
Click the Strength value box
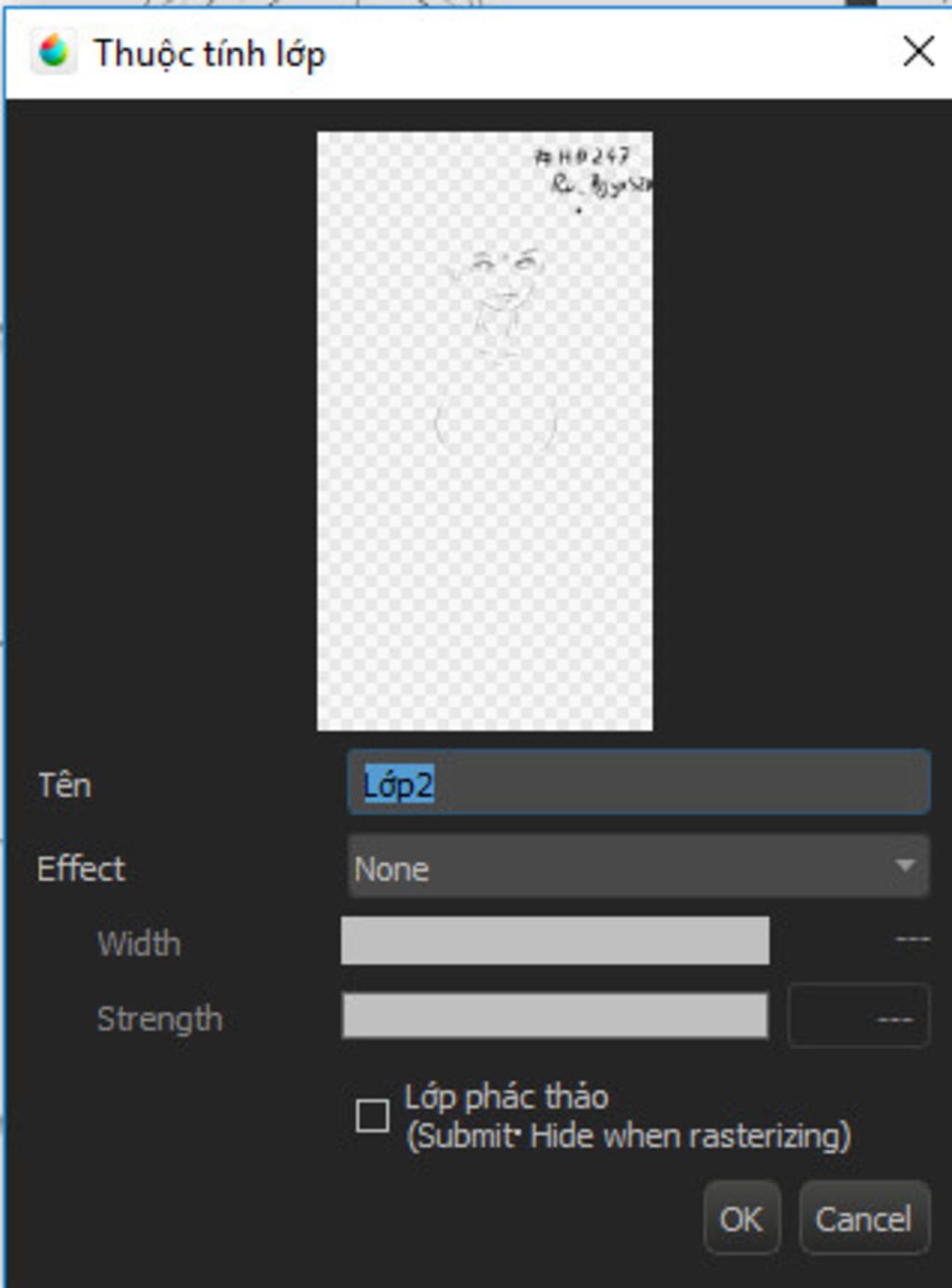point(858,1016)
